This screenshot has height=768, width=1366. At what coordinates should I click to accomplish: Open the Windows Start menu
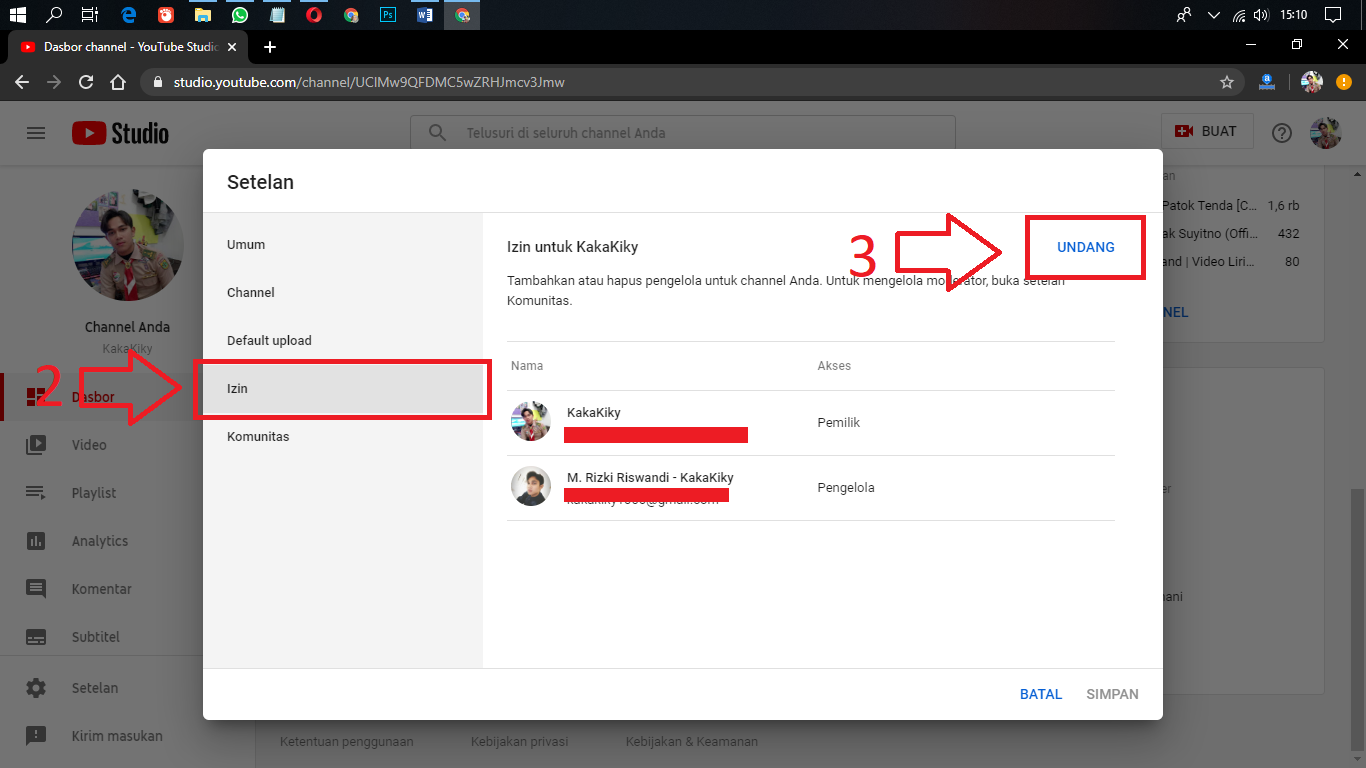pos(17,15)
